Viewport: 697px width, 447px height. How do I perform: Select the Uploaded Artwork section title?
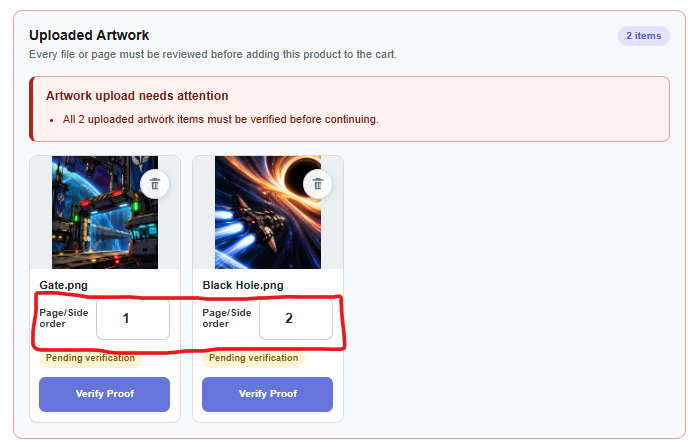[89, 35]
